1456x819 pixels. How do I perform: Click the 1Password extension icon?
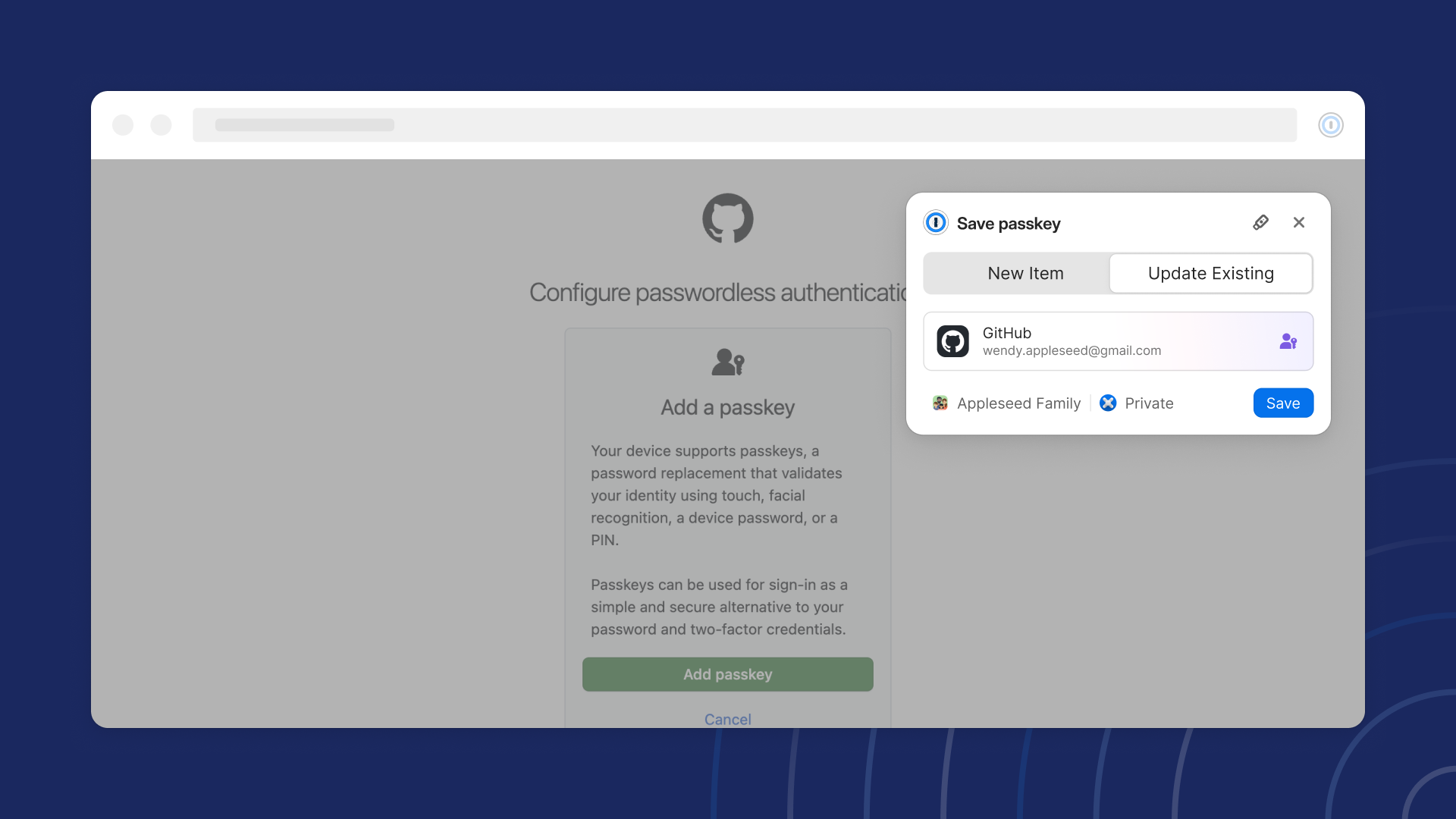[x=1331, y=124]
